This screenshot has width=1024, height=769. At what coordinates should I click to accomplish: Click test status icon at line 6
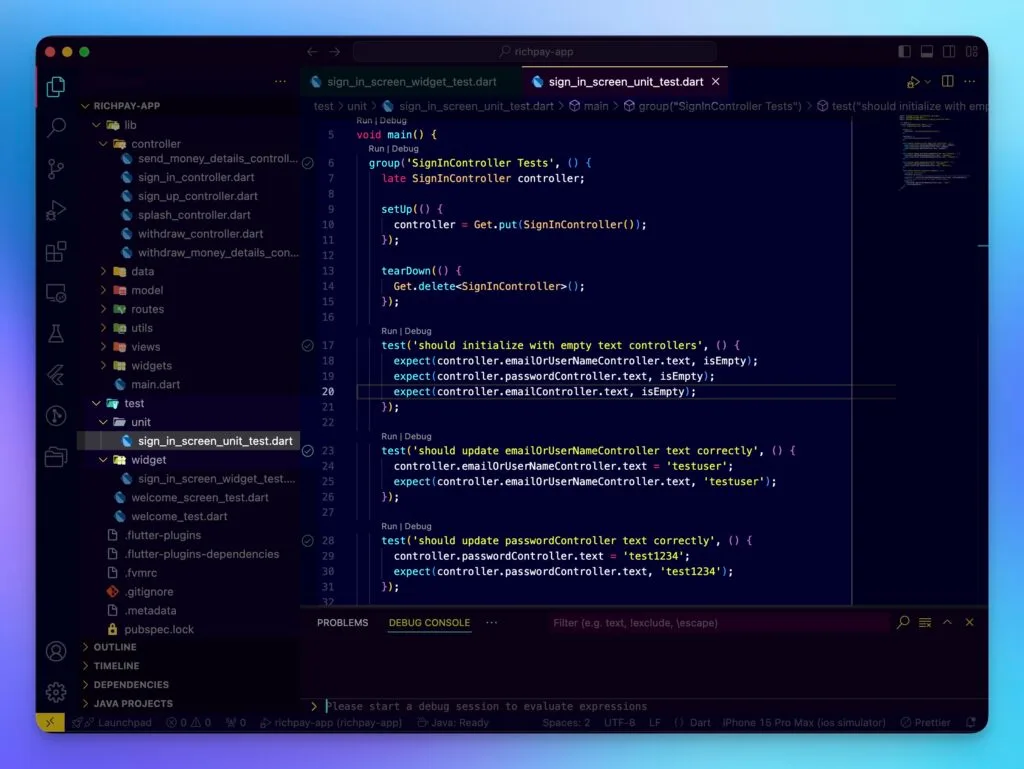tap(308, 163)
